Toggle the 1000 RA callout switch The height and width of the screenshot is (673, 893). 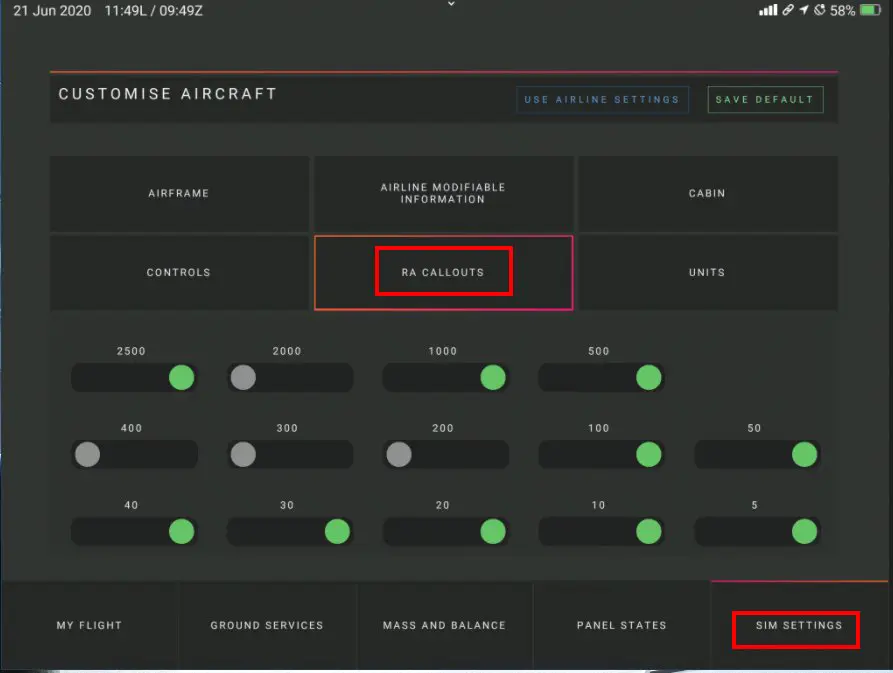coord(445,377)
